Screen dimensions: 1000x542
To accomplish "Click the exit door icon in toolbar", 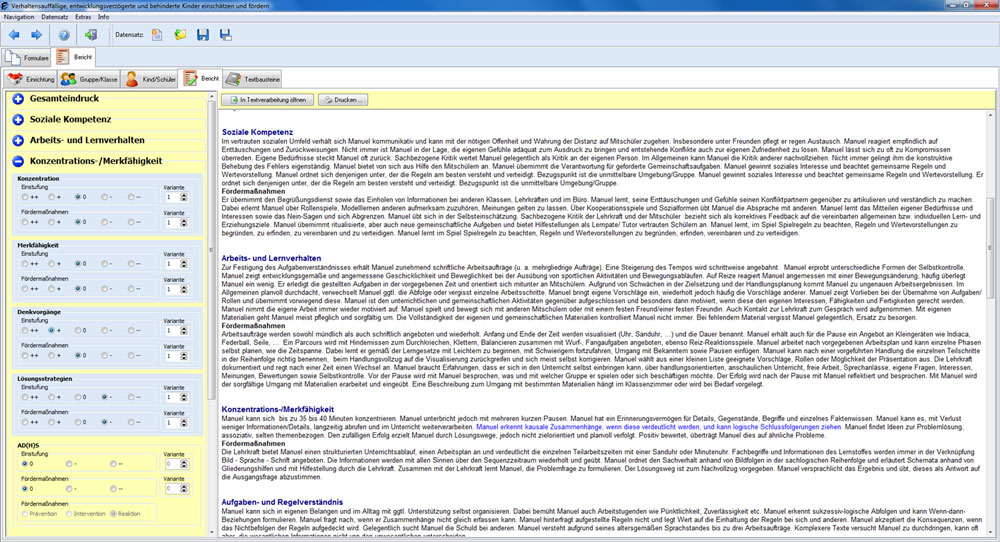I will coord(91,35).
